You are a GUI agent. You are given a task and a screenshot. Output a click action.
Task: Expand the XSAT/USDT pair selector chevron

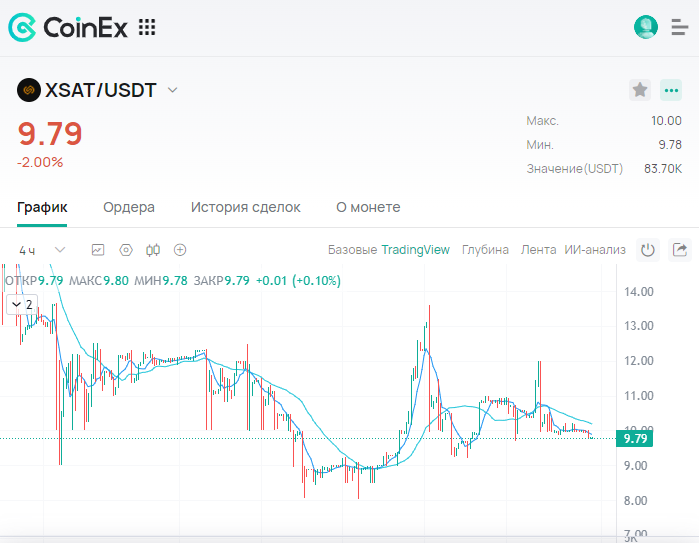pos(173,90)
